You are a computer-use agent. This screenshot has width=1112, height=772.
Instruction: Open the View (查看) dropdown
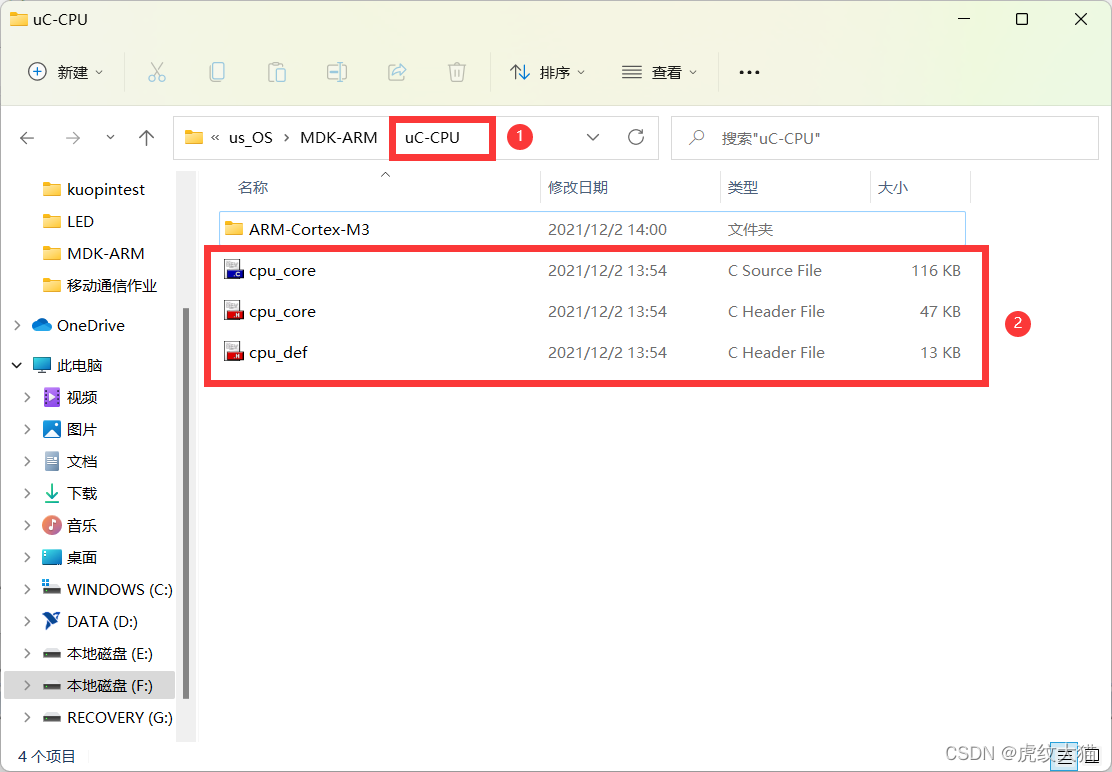[660, 72]
